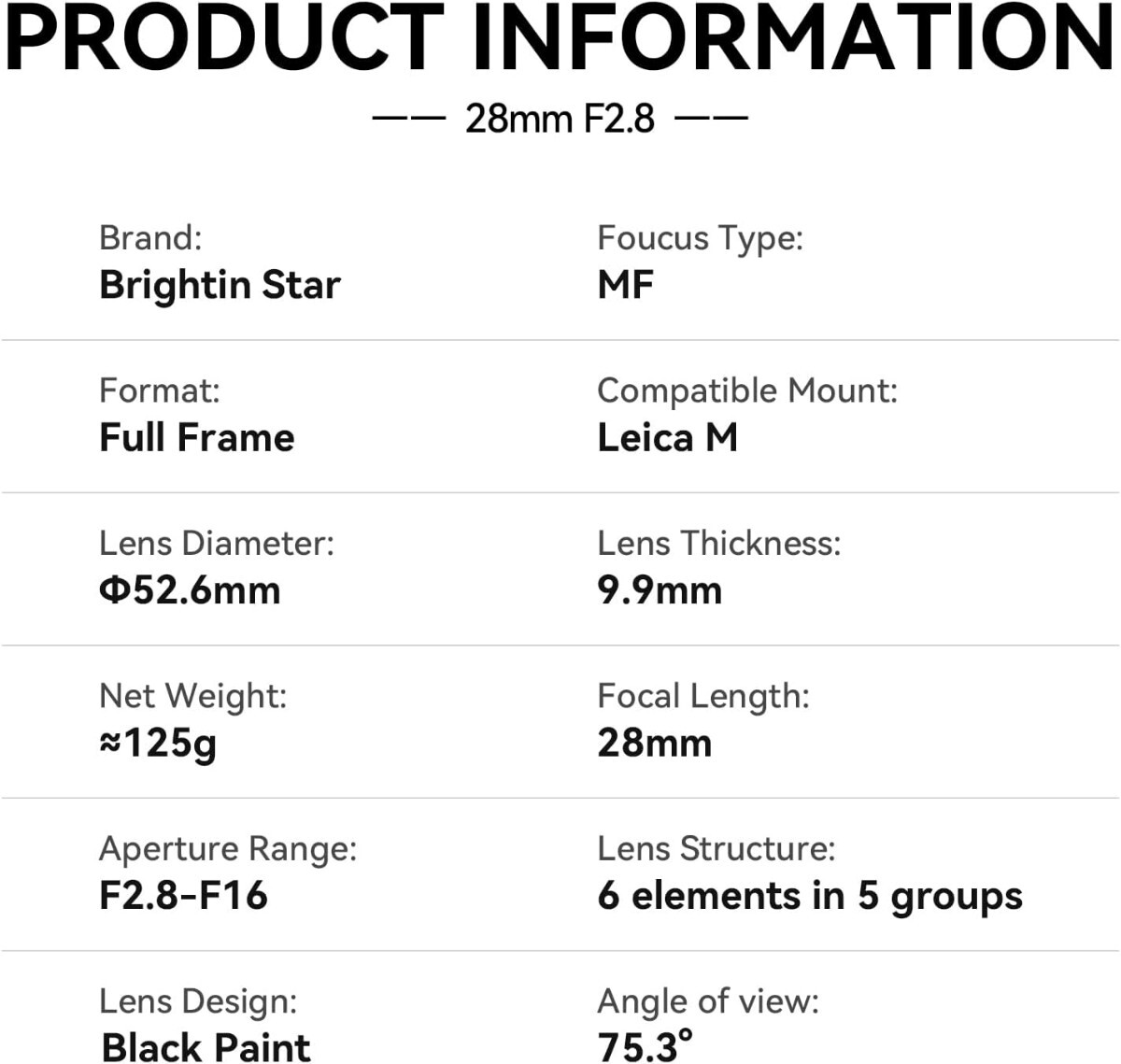This screenshot has width=1121, height=1064.
Task: Click the PRODUCT INFORMATION heading
Action: click(560, 37)
